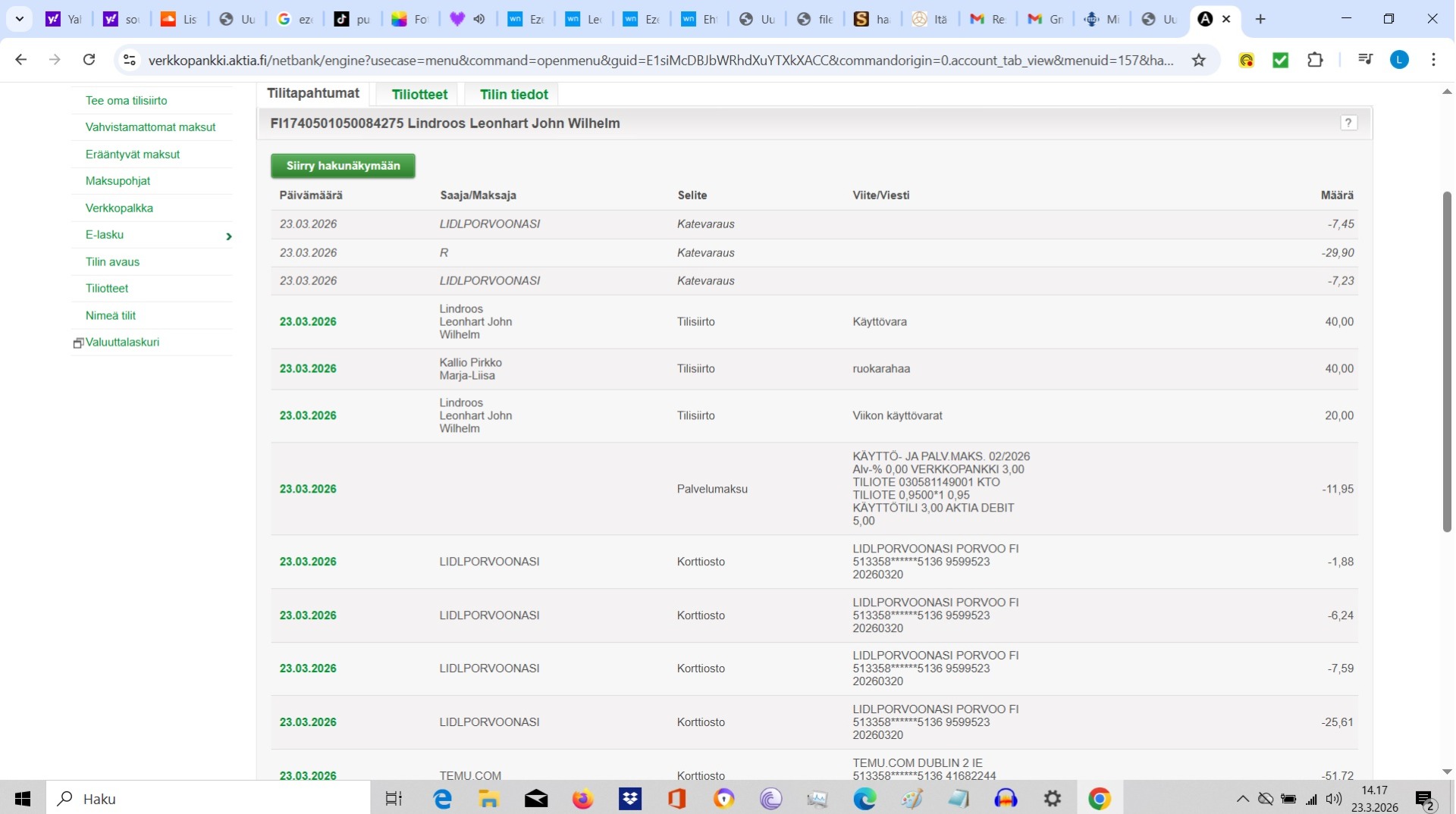Viewport: 1456px width, 814px height.
Task: Click the Siirry hakunäkymään button
Action: coord(343,166)
